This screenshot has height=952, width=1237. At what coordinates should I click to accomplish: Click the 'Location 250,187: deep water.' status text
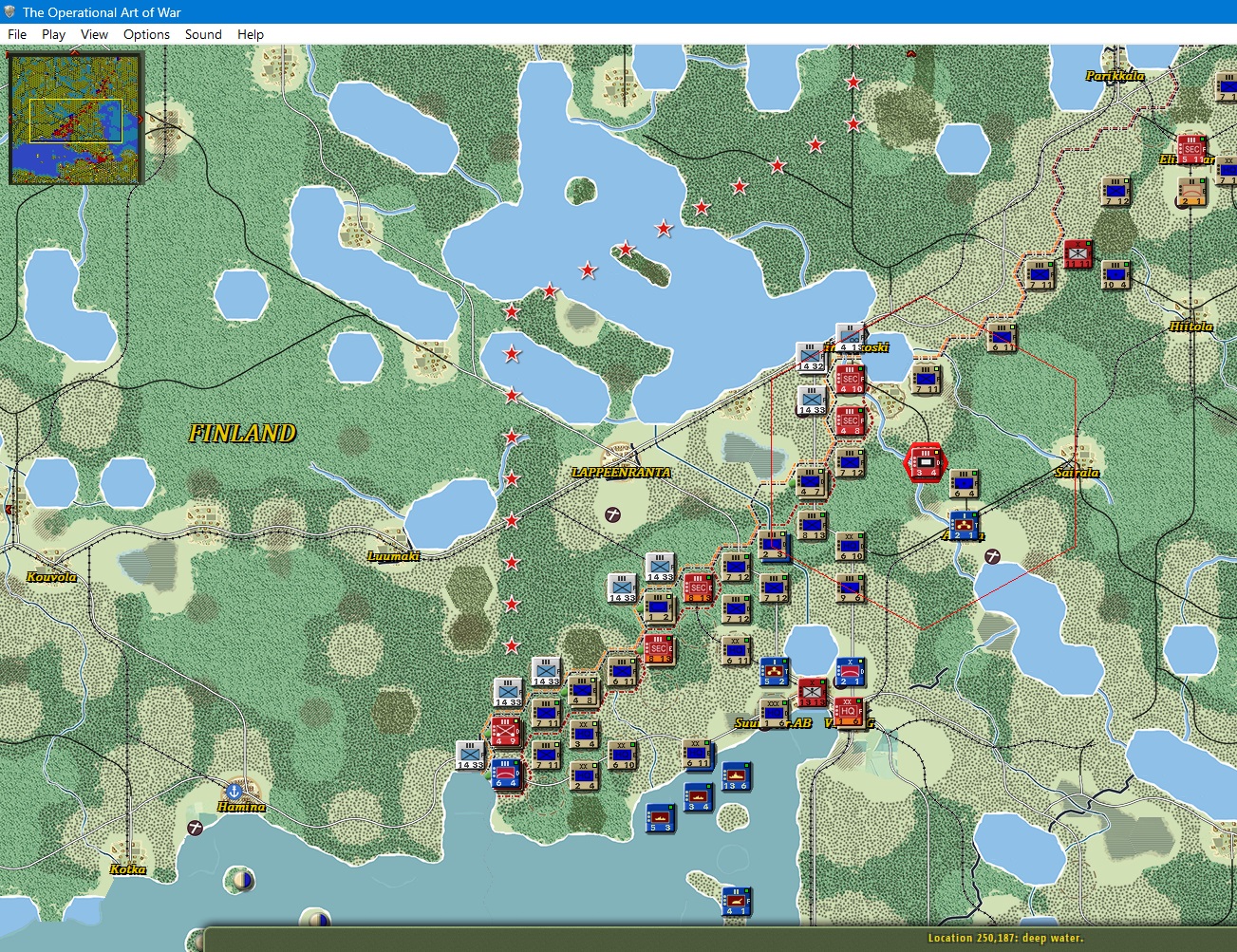click(x=1005, y=938)
